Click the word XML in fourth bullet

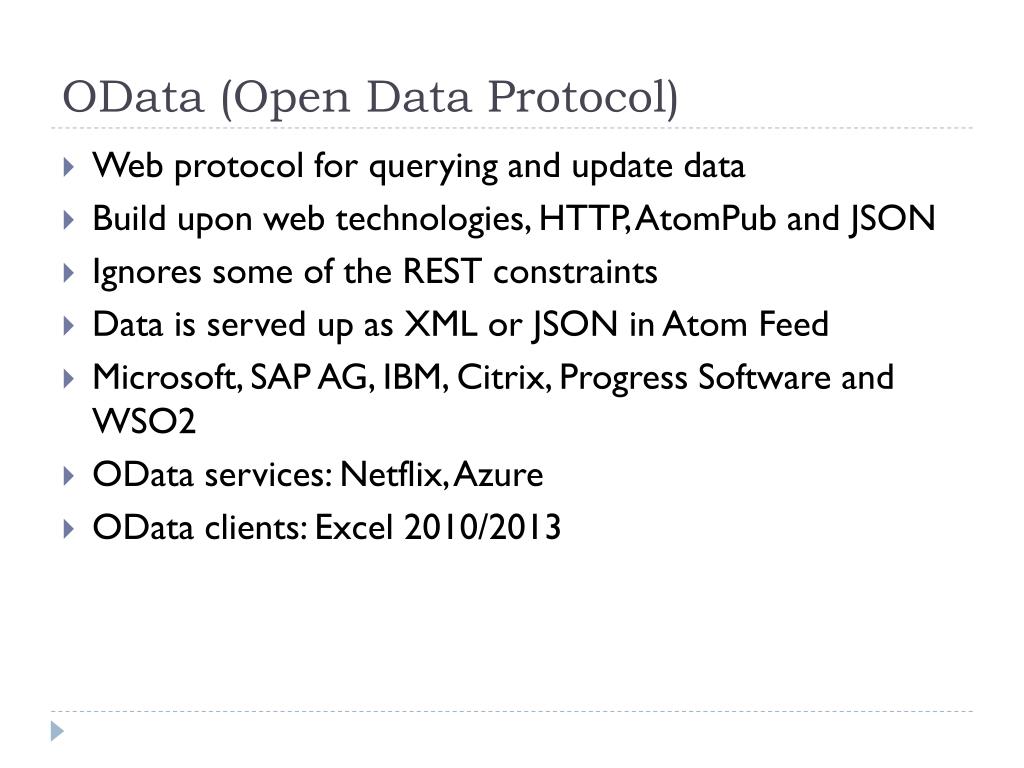click(x=441, y=325)
